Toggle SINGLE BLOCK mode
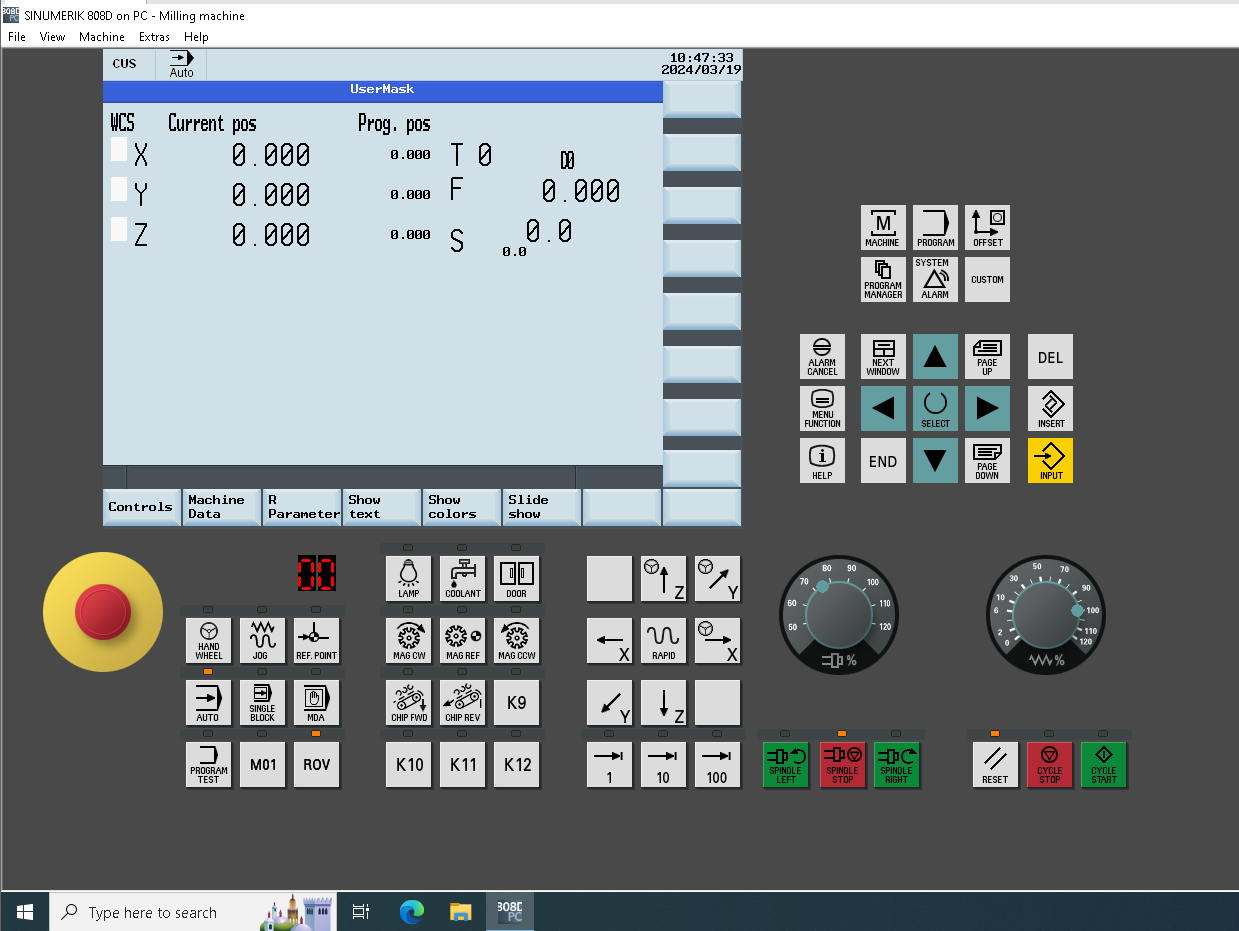 [x=262, y=703]
